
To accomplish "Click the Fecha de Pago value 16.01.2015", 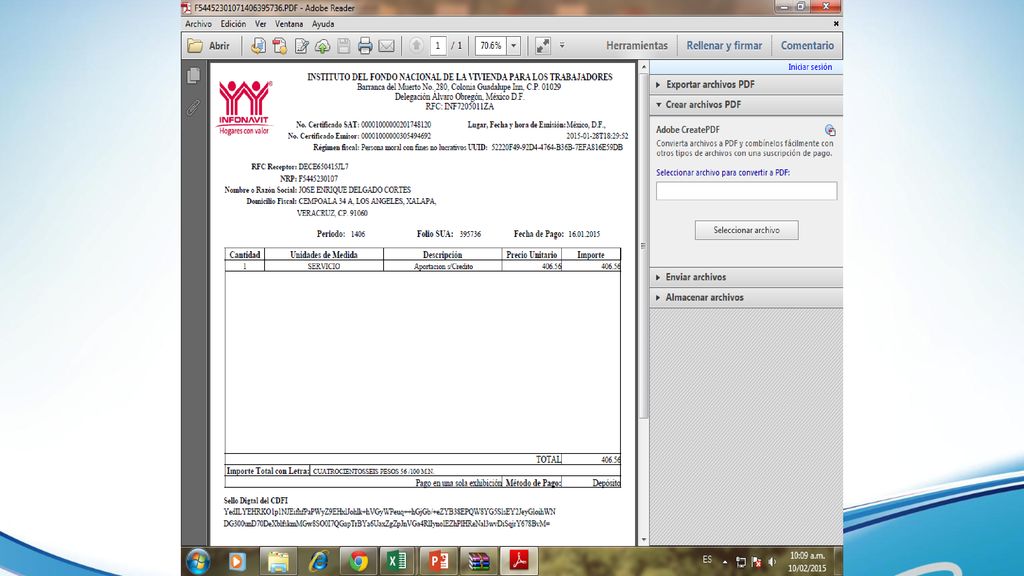I will [584, 234].
